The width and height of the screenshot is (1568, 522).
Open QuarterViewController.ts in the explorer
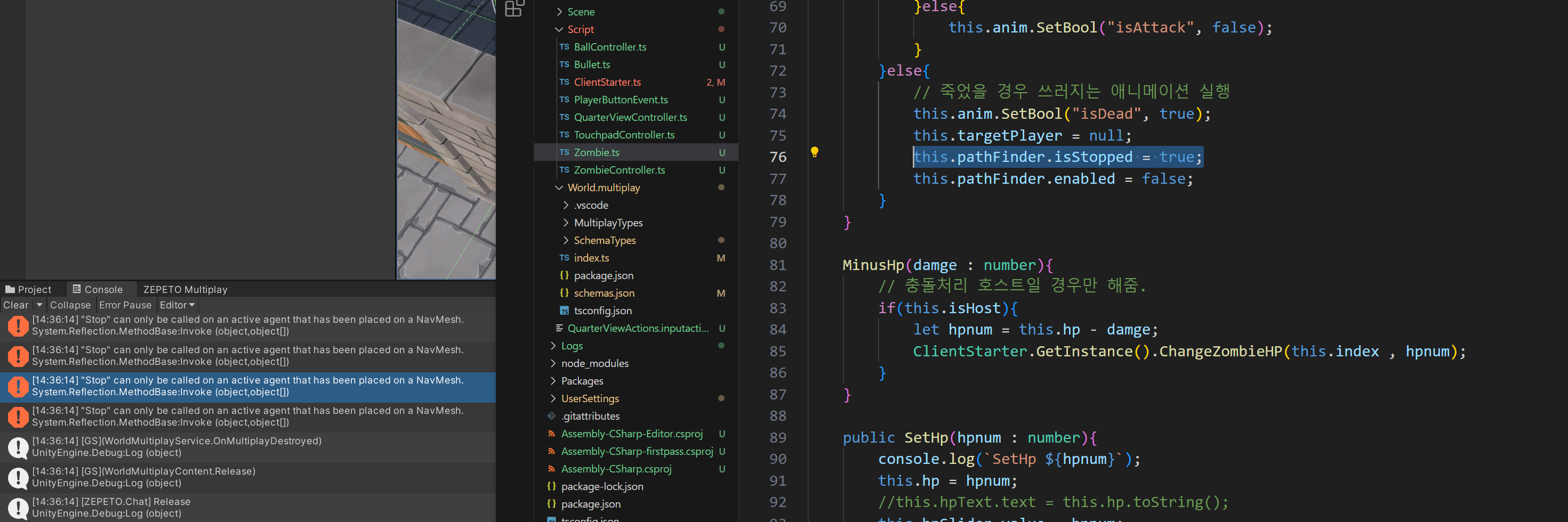point(630,117)
